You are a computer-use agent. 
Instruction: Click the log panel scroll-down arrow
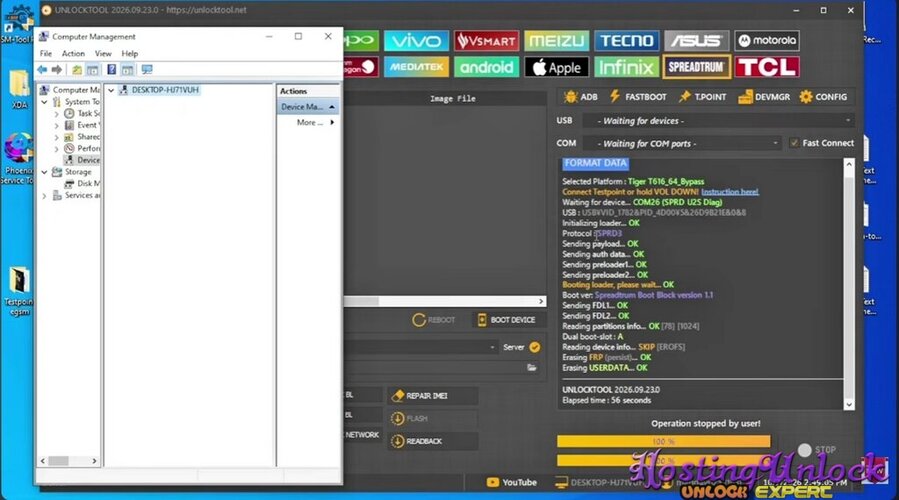coord(849,405)
